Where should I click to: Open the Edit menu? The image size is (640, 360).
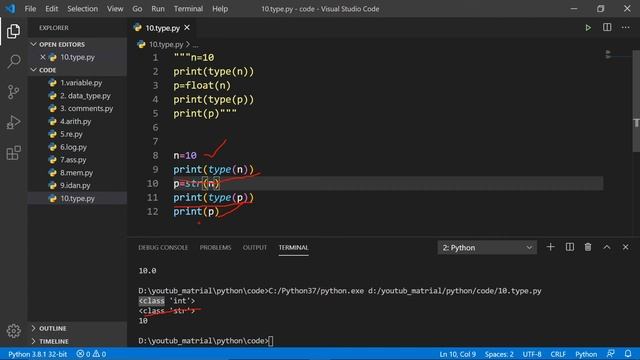[51, 9]
